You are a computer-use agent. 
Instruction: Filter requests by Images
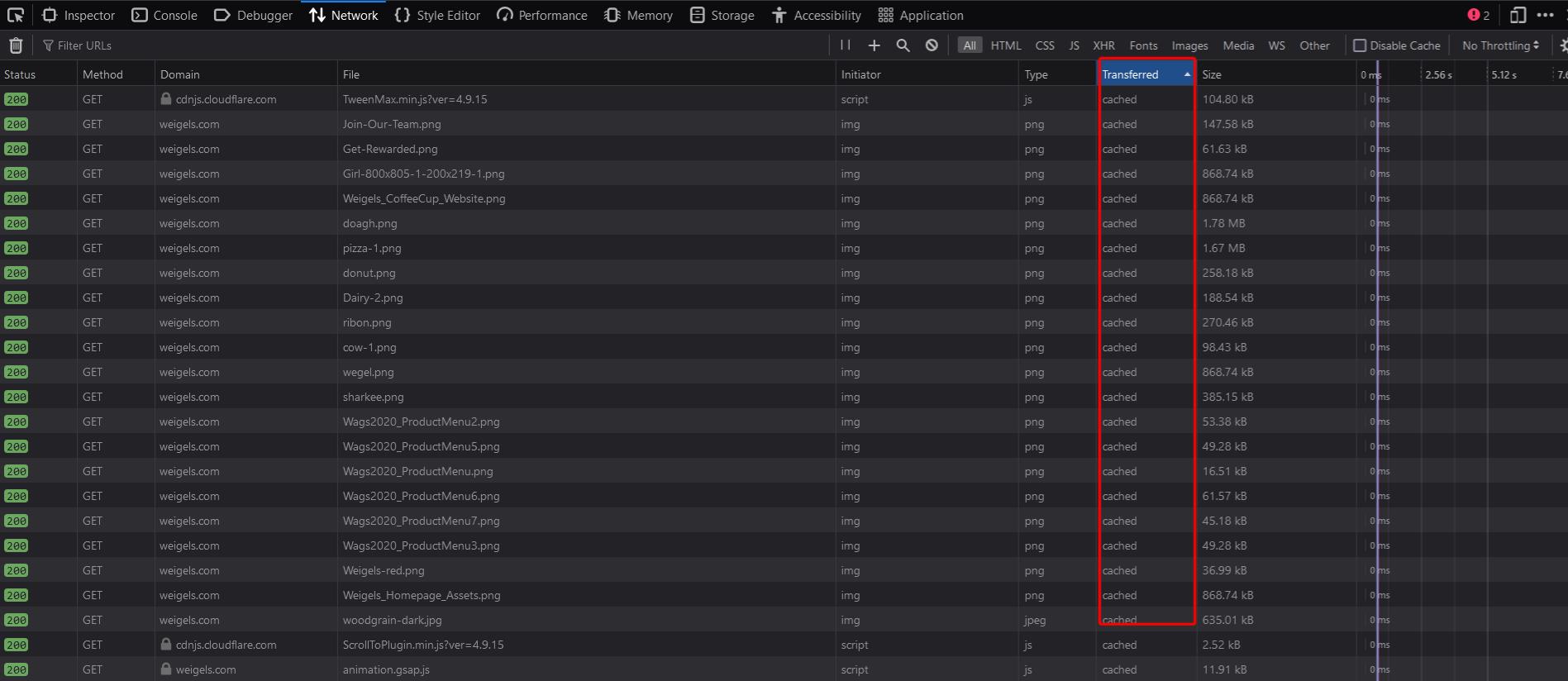click(1189, 45)
